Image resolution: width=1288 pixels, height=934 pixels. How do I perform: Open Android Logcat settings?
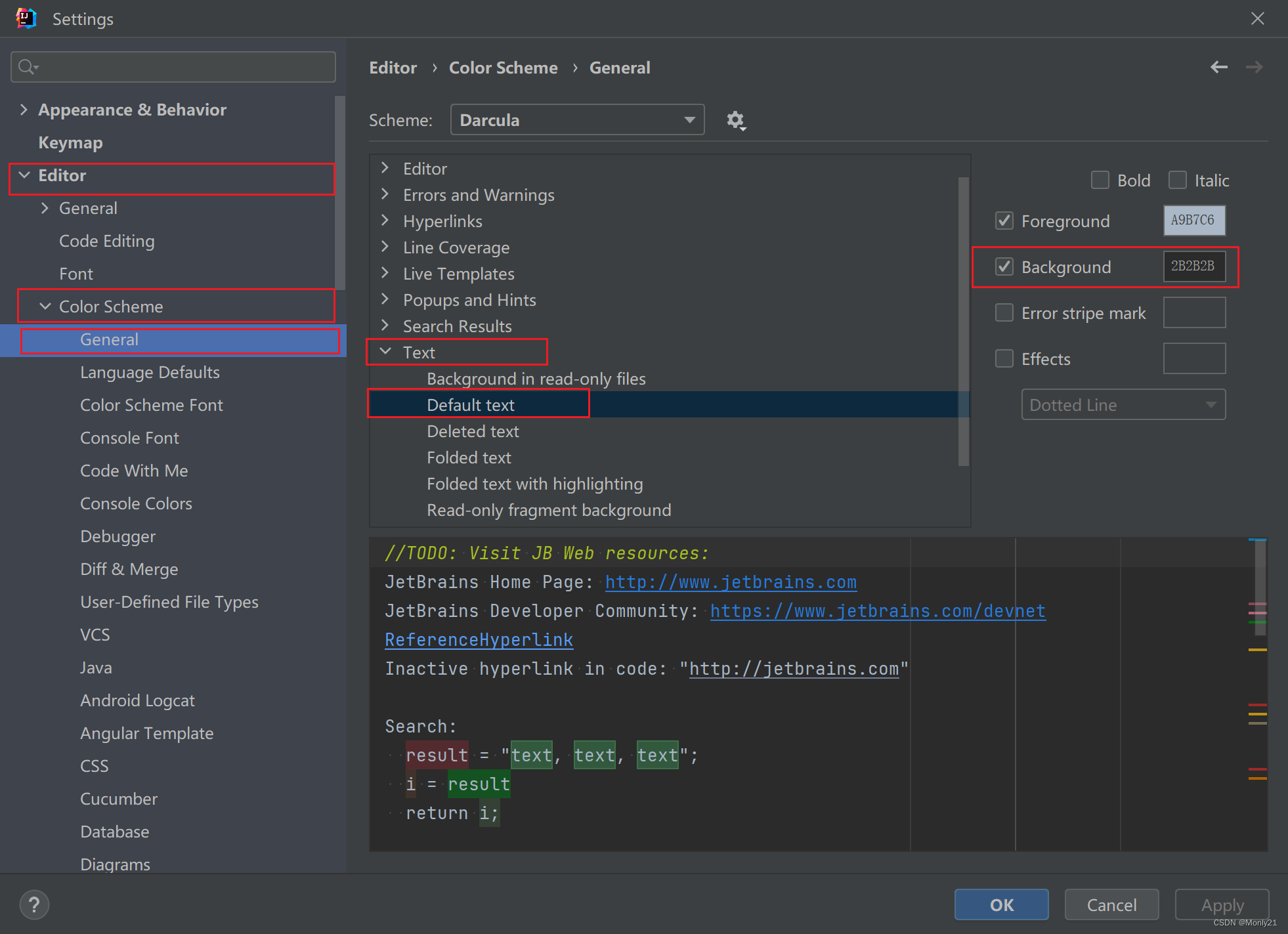137,700
